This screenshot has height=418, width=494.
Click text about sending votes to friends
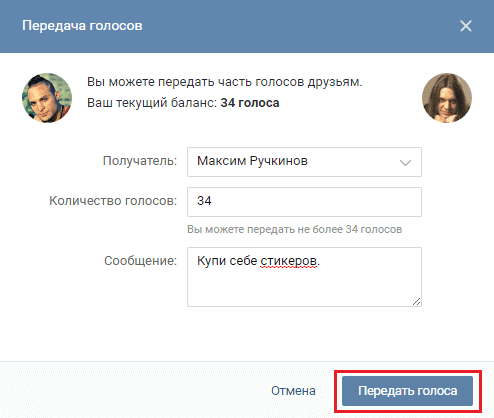pyautogui.click(x=225, y=82)
